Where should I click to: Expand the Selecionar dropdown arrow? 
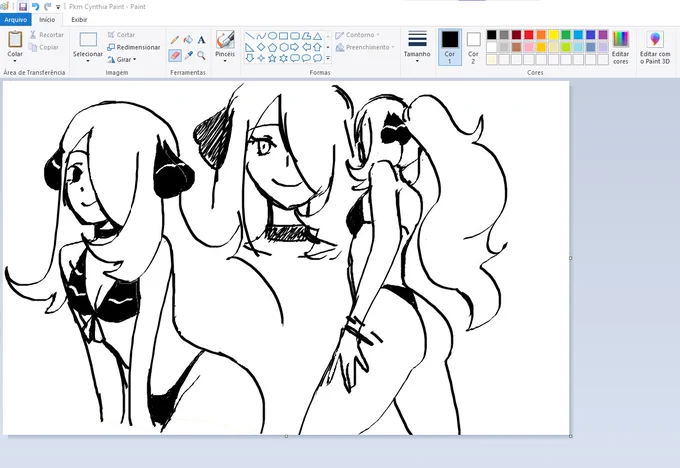click(88, 61)
